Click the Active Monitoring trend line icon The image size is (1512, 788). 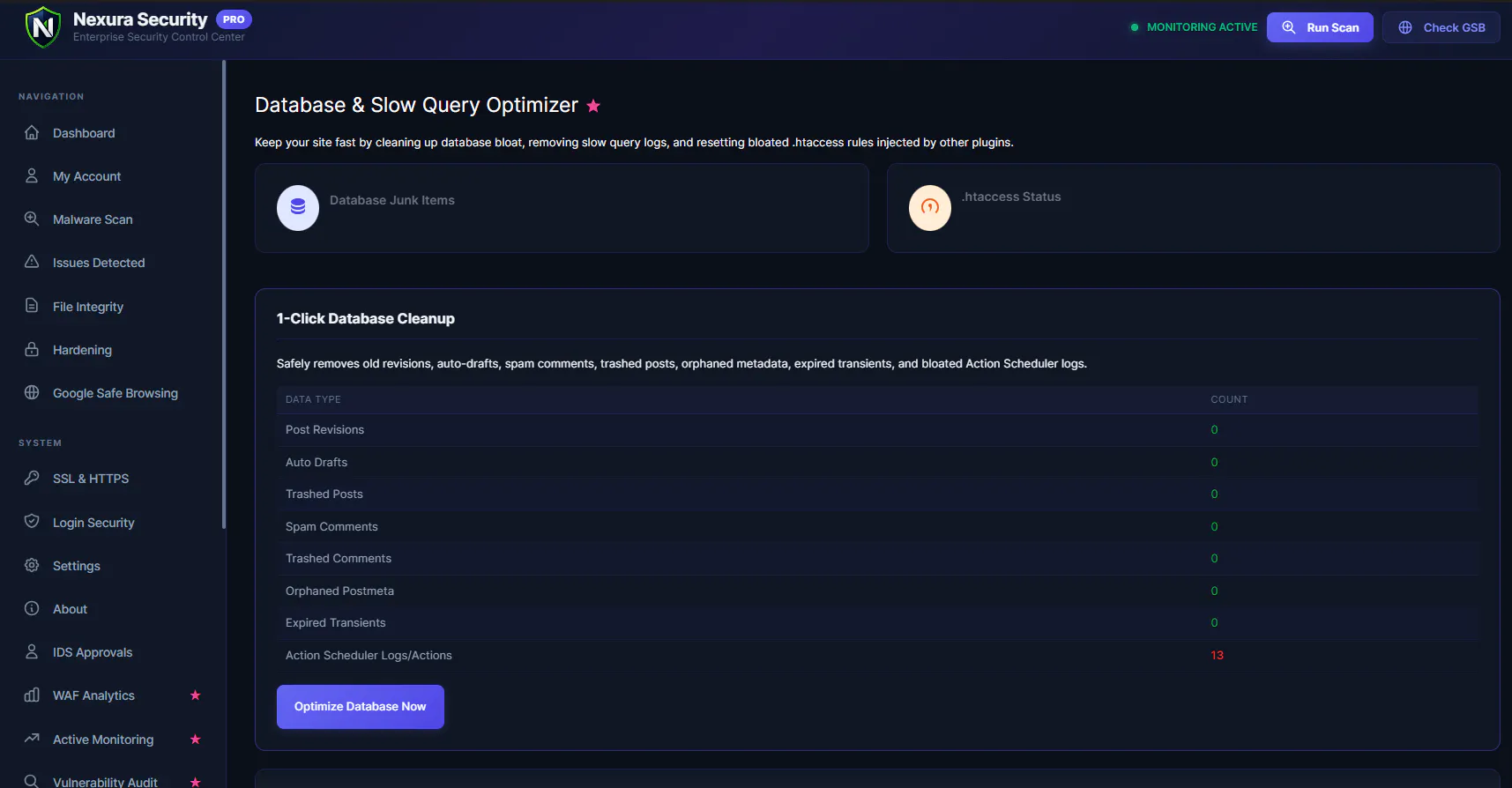coord(32,739)
